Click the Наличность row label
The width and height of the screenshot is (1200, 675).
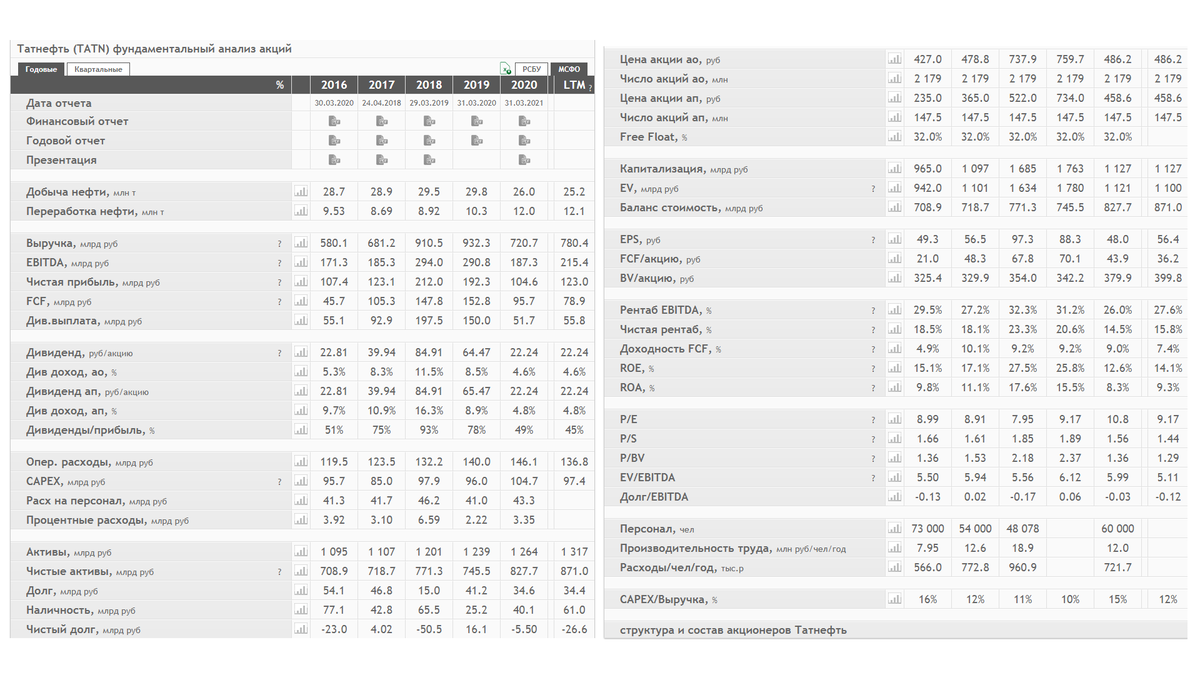pos(81,610)
